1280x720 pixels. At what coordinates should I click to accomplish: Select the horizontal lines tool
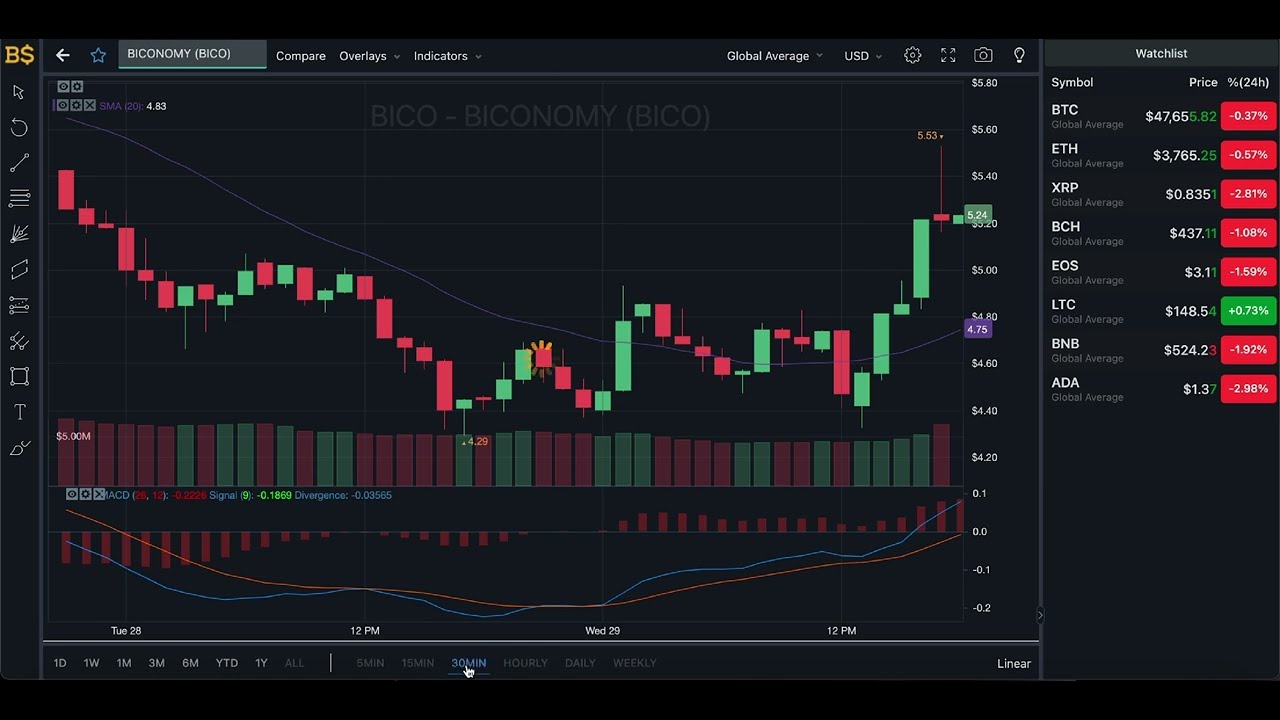click(x=19, y=198)
